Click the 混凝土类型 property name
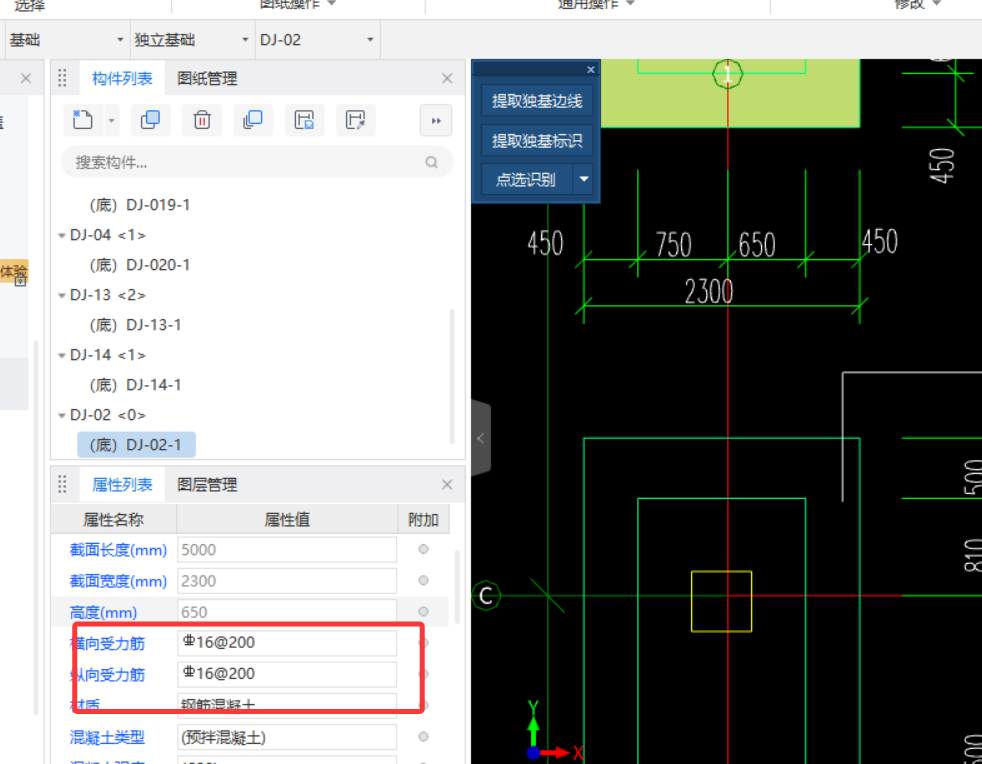 (107, 737)
